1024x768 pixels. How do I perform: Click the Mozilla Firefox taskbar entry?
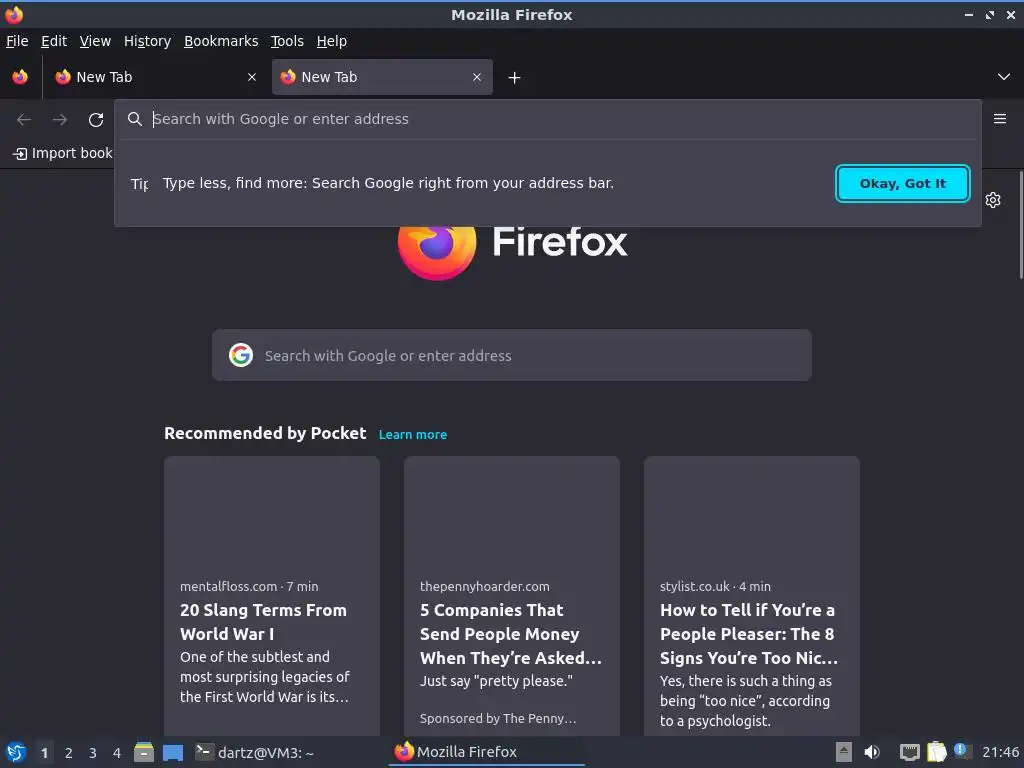pos(487,752)
